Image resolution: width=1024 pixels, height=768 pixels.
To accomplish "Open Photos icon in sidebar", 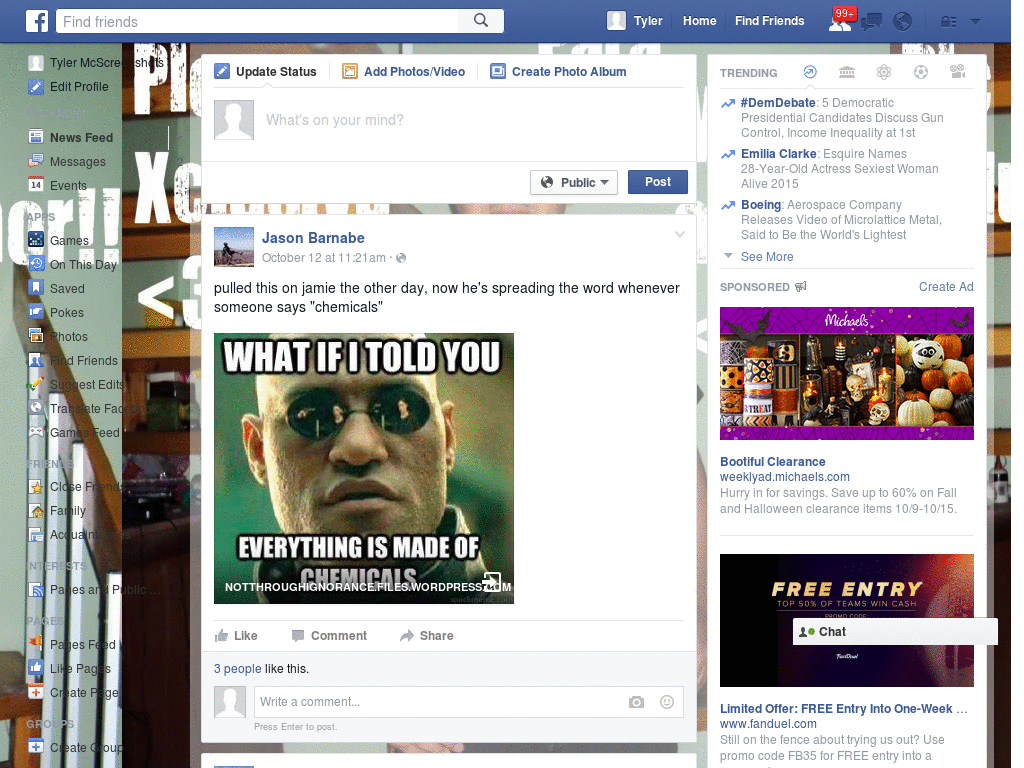I will coord(36,336).
